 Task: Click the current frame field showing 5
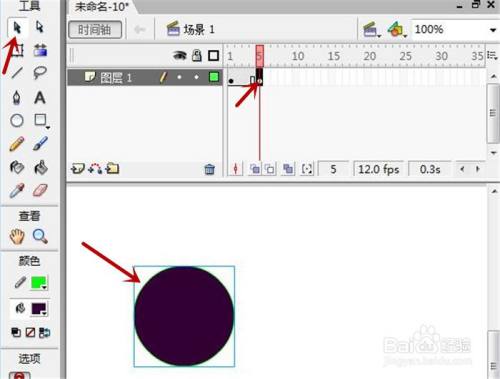[x=334, y=169]
